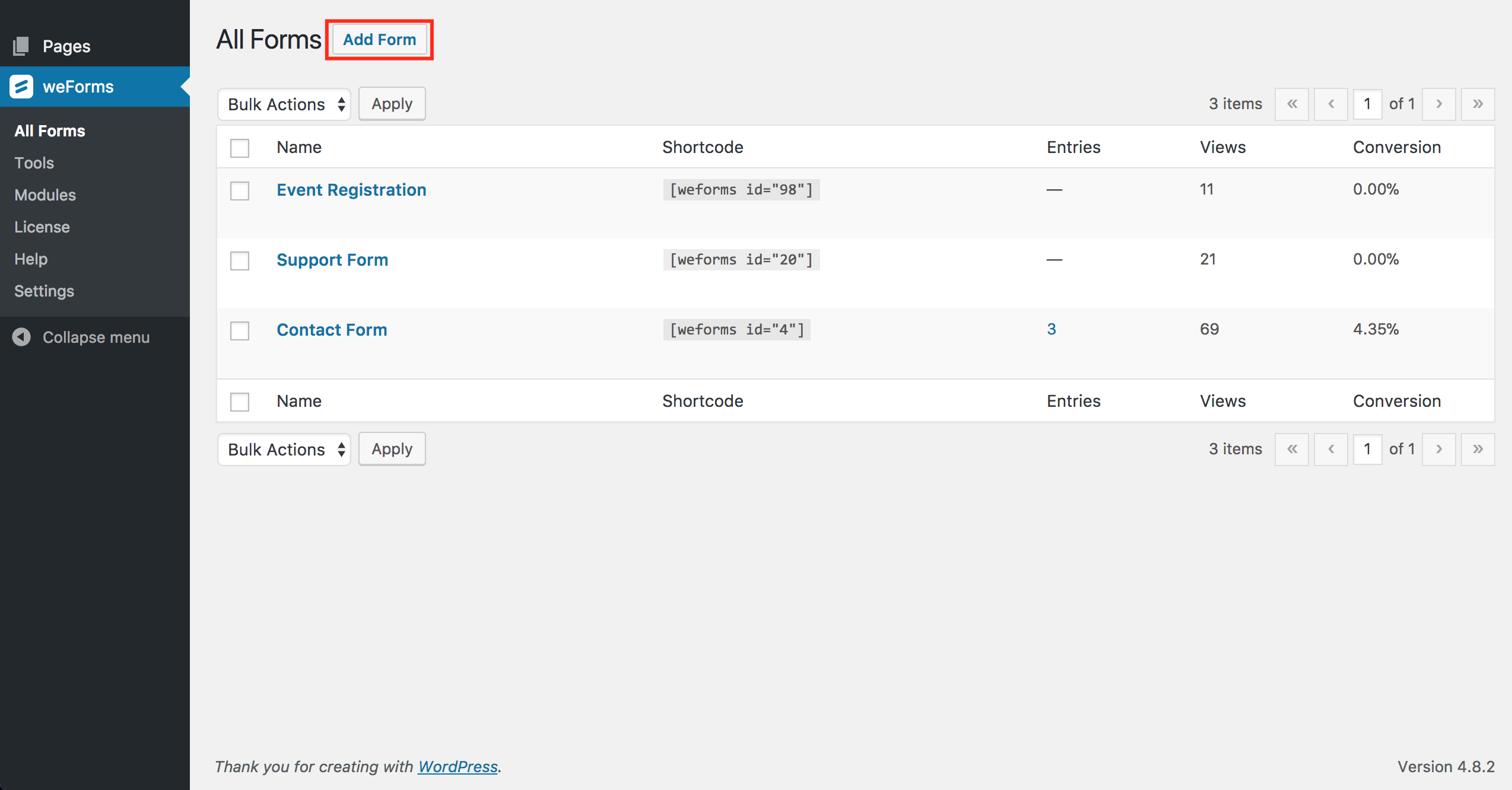Screen dimensions: 1512x790
Task: Check the Event Registration row checkbox
Action: tap(240, 190)
